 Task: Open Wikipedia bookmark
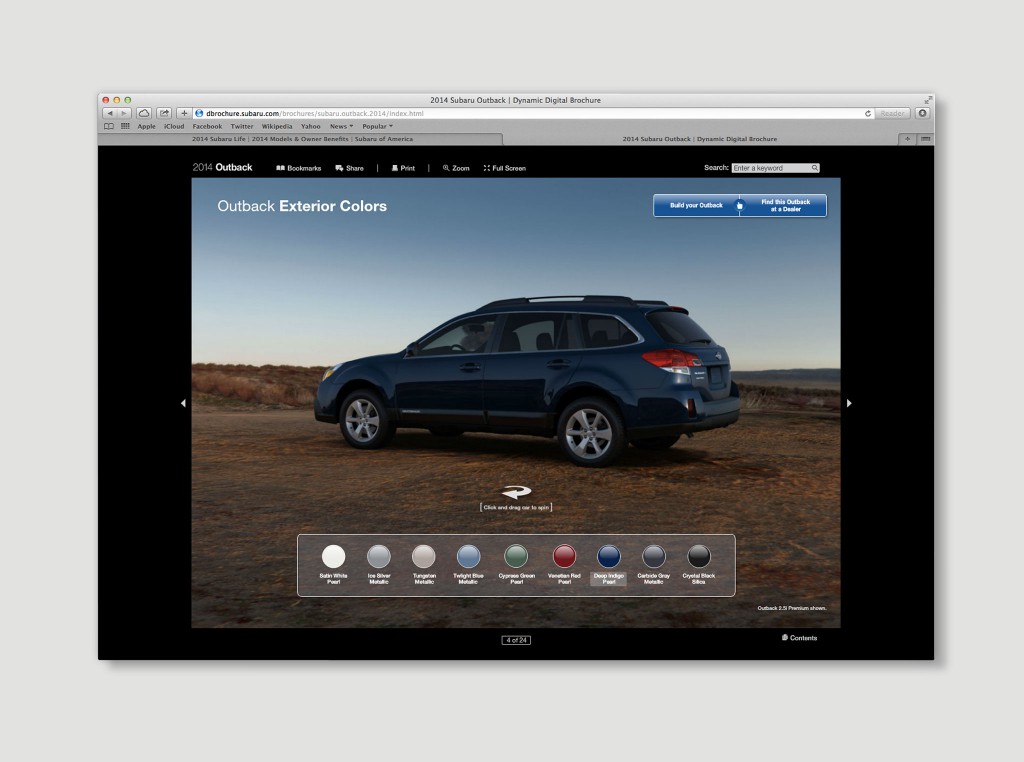tap(277, 127)
